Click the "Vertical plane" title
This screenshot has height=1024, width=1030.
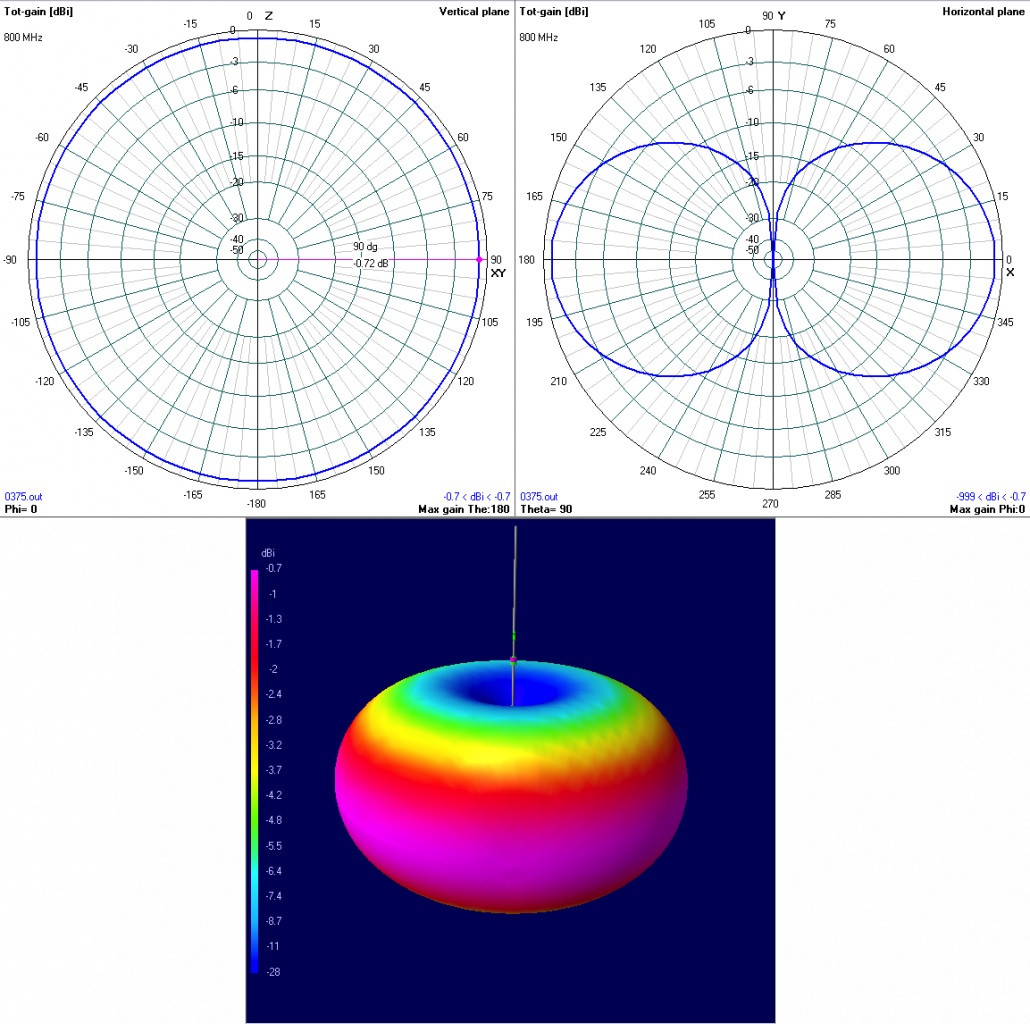[x=474, y=12]
